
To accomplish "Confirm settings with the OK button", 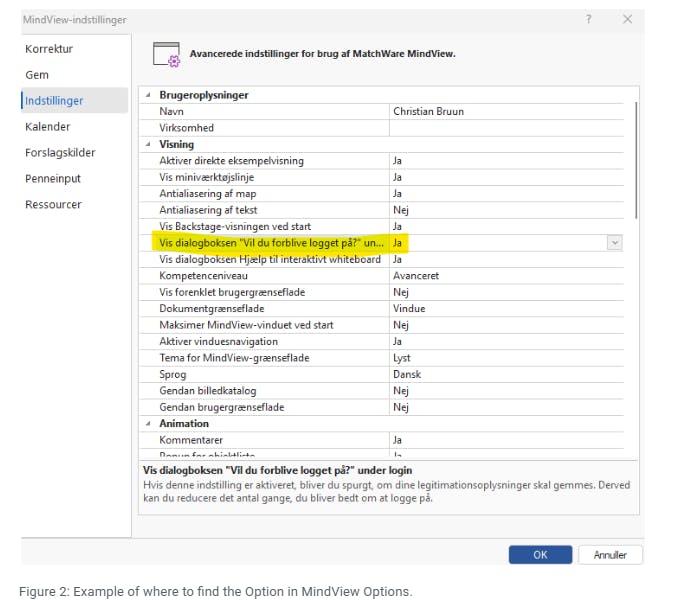I will tap(540, 555).
